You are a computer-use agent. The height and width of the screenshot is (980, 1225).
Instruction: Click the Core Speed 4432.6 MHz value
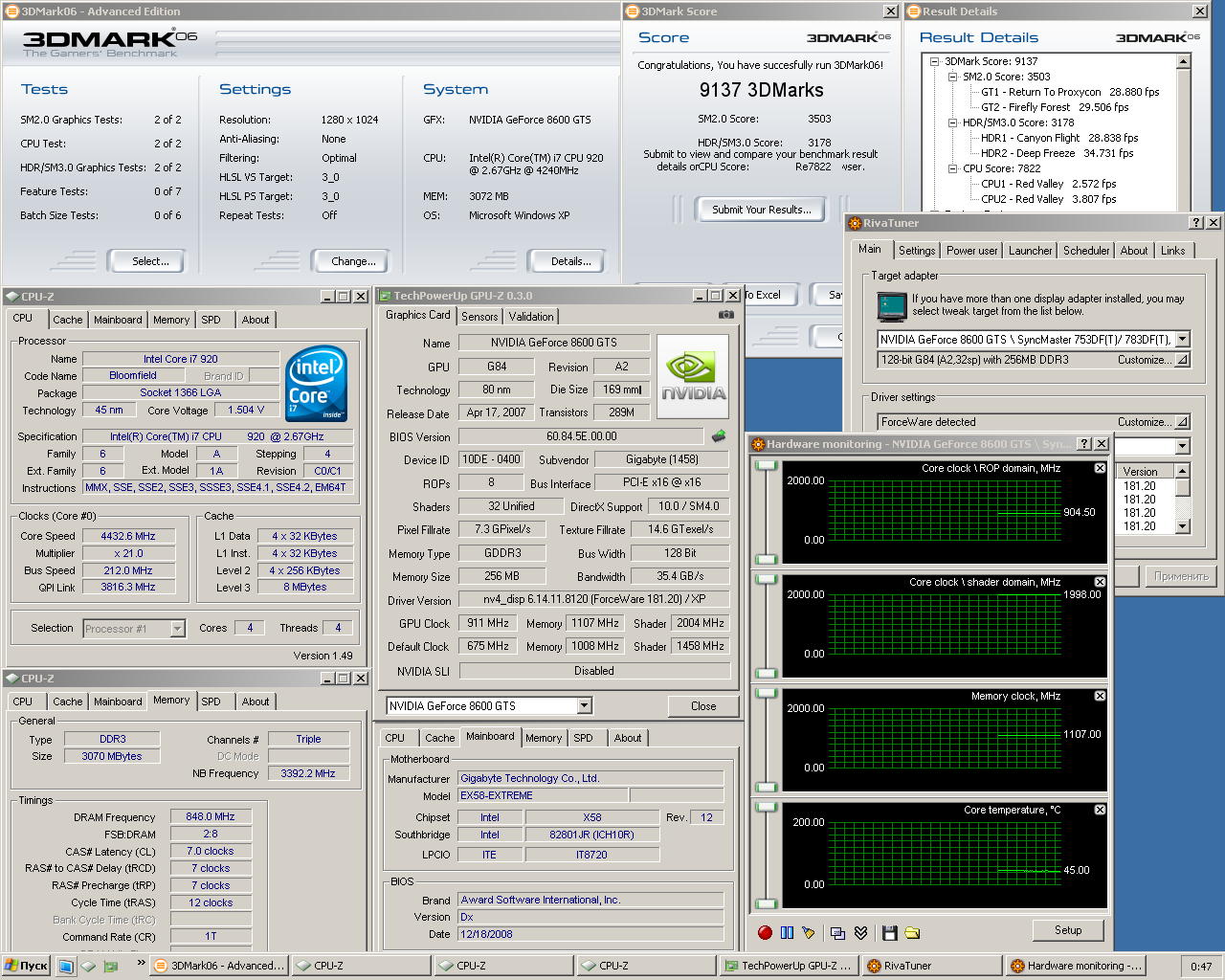pos(128,536)
